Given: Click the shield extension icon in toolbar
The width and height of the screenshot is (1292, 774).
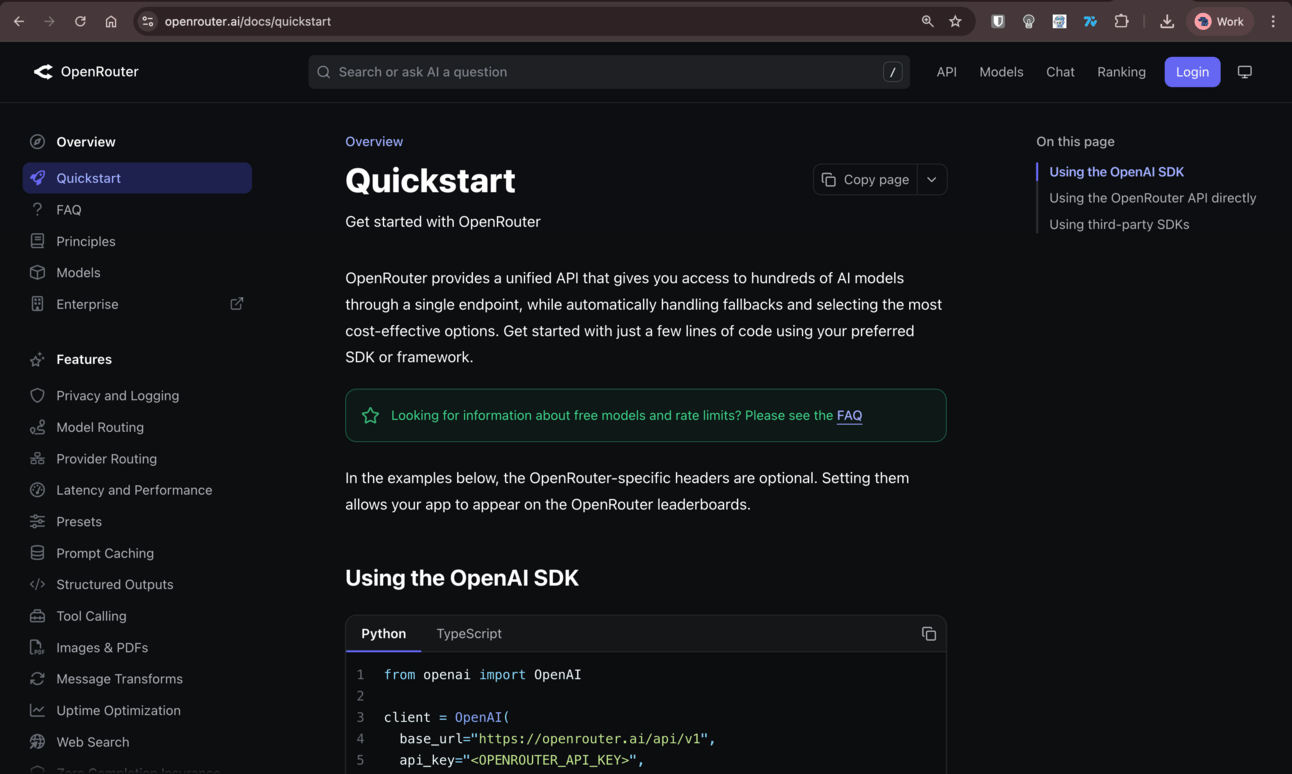Looking at the screenshot, I should (998, 21).
